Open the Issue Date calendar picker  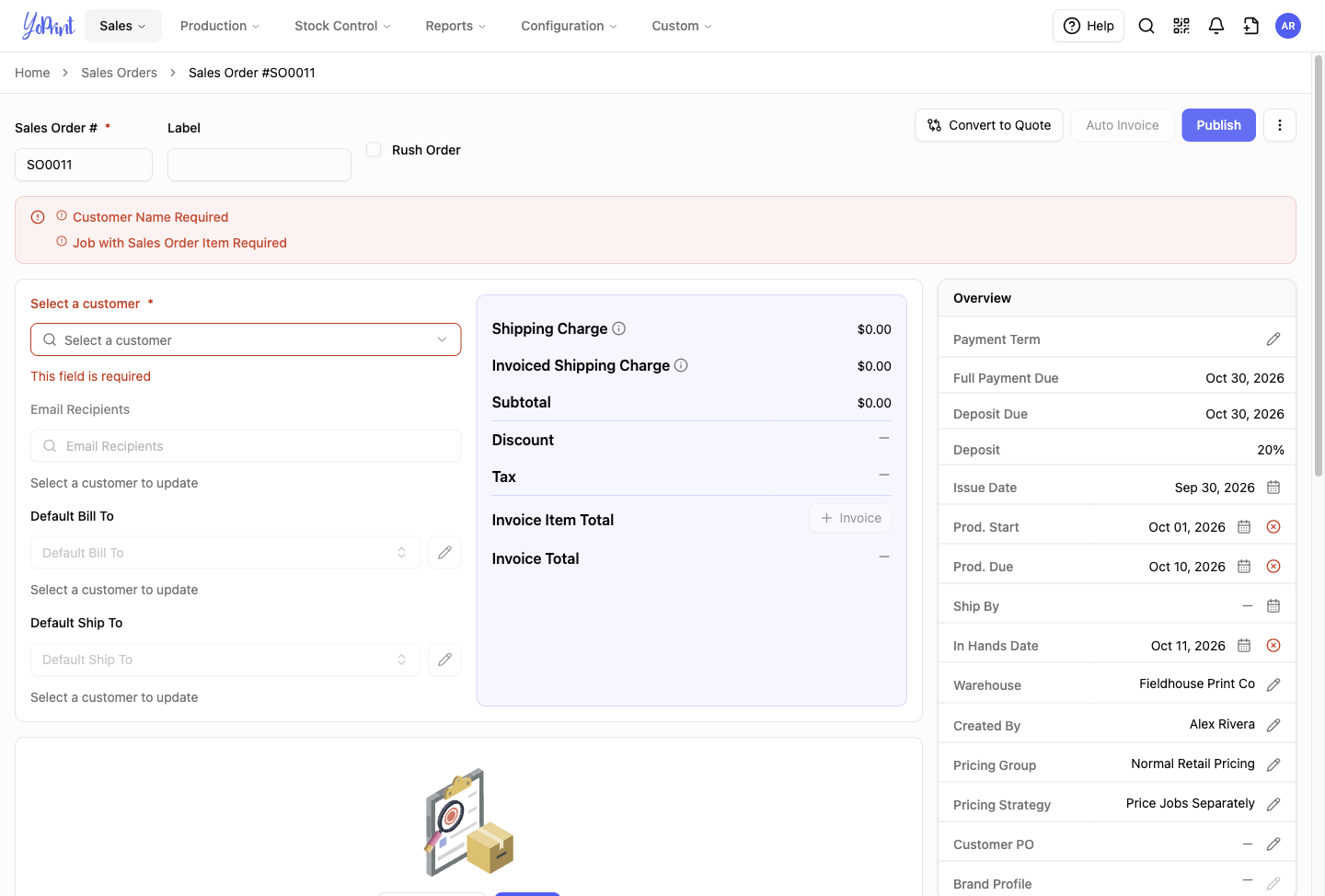[x=1273, y=488]
